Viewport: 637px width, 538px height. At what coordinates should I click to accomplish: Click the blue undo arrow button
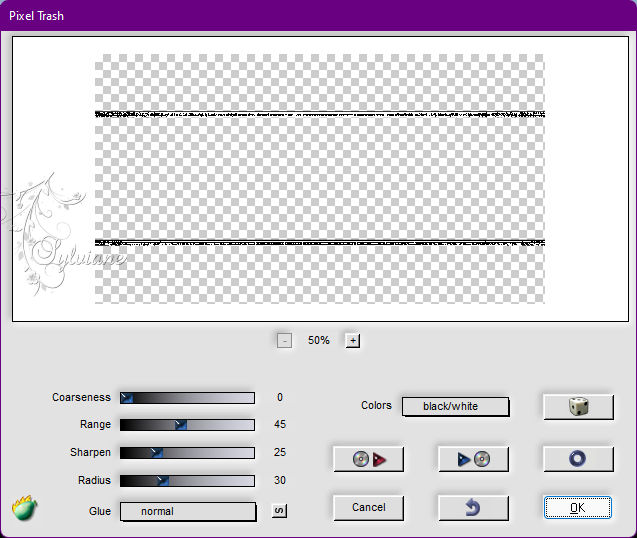(x=473, y=508)
